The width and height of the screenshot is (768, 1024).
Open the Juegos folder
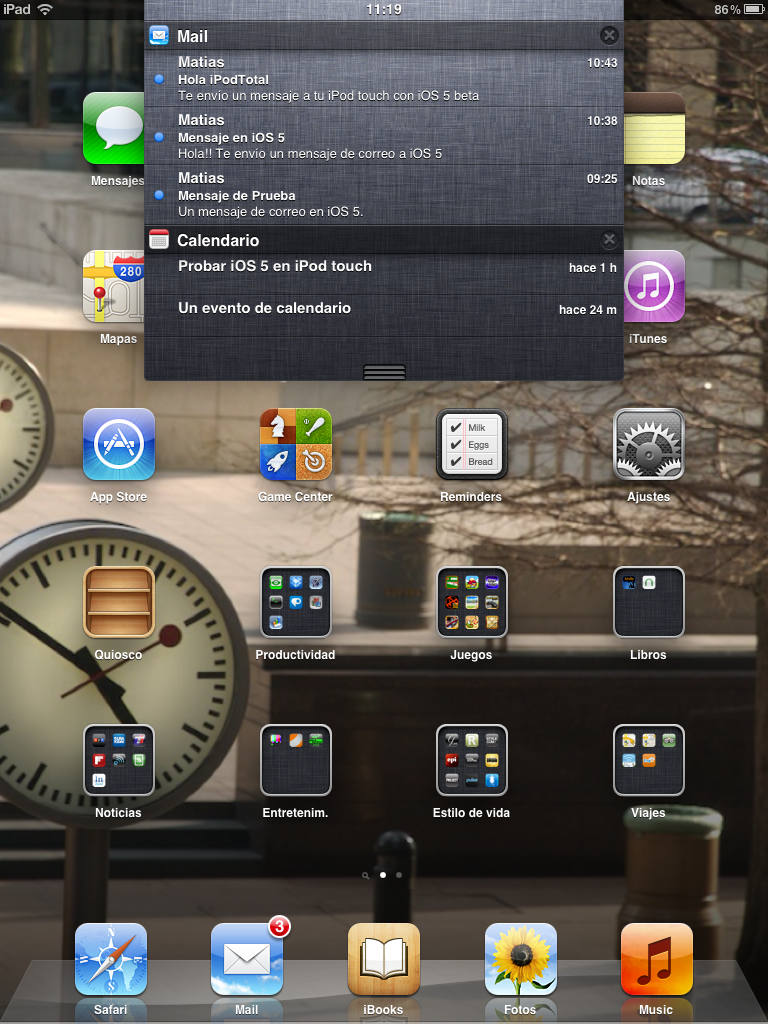pos(472,602)
